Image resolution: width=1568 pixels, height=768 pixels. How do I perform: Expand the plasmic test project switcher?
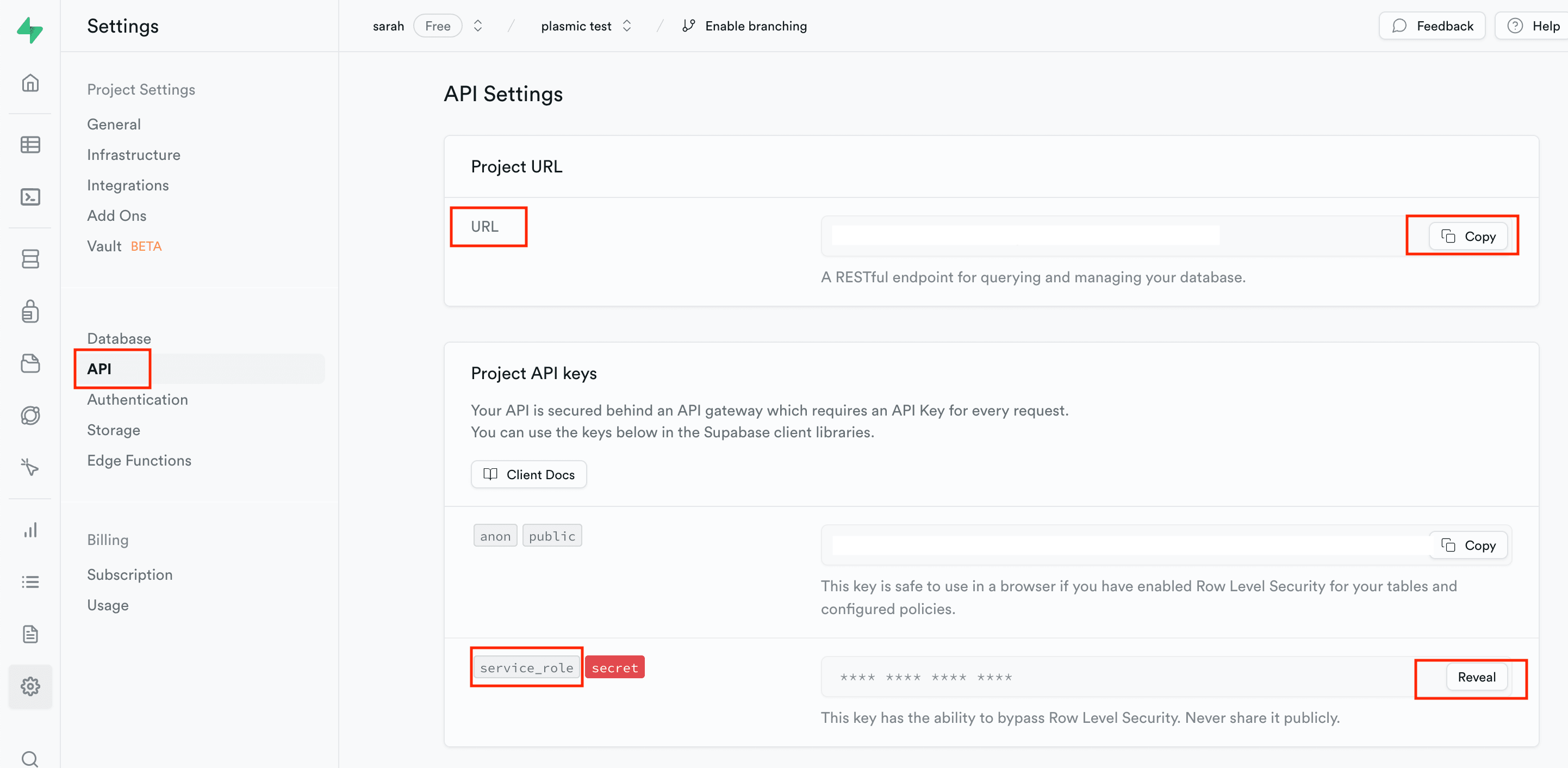pos(627,26)
